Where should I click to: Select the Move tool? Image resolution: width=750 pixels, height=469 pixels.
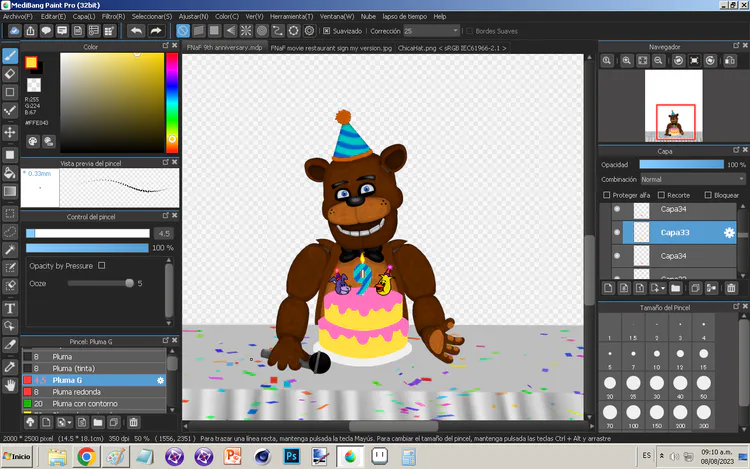[x=10, y=132]
